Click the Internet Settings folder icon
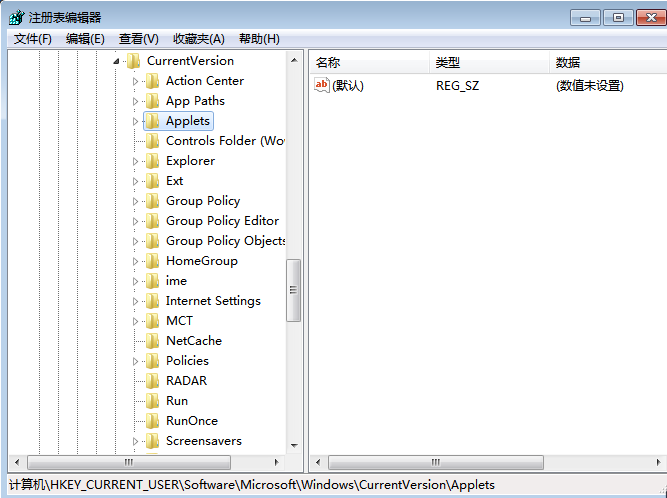Viewport: 667px width, 498px height. tap(152, 301)
